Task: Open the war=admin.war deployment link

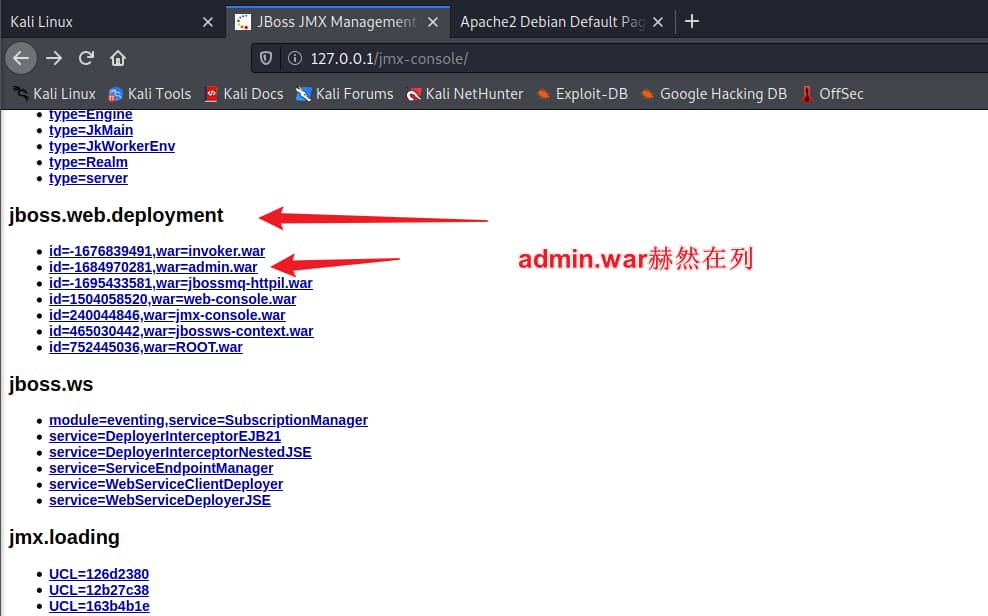Action: pyautogui.click(x=153, y=267)
